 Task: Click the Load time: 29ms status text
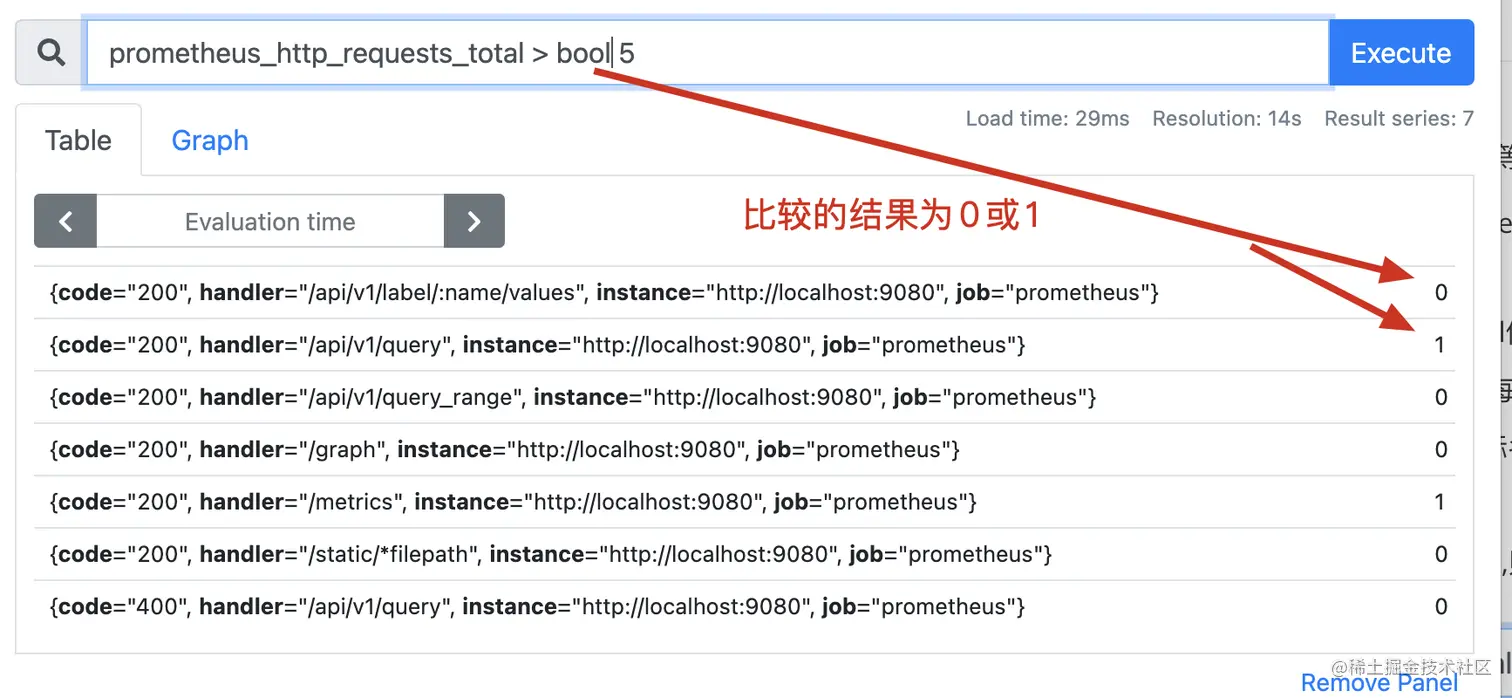tap(1046, 118)
